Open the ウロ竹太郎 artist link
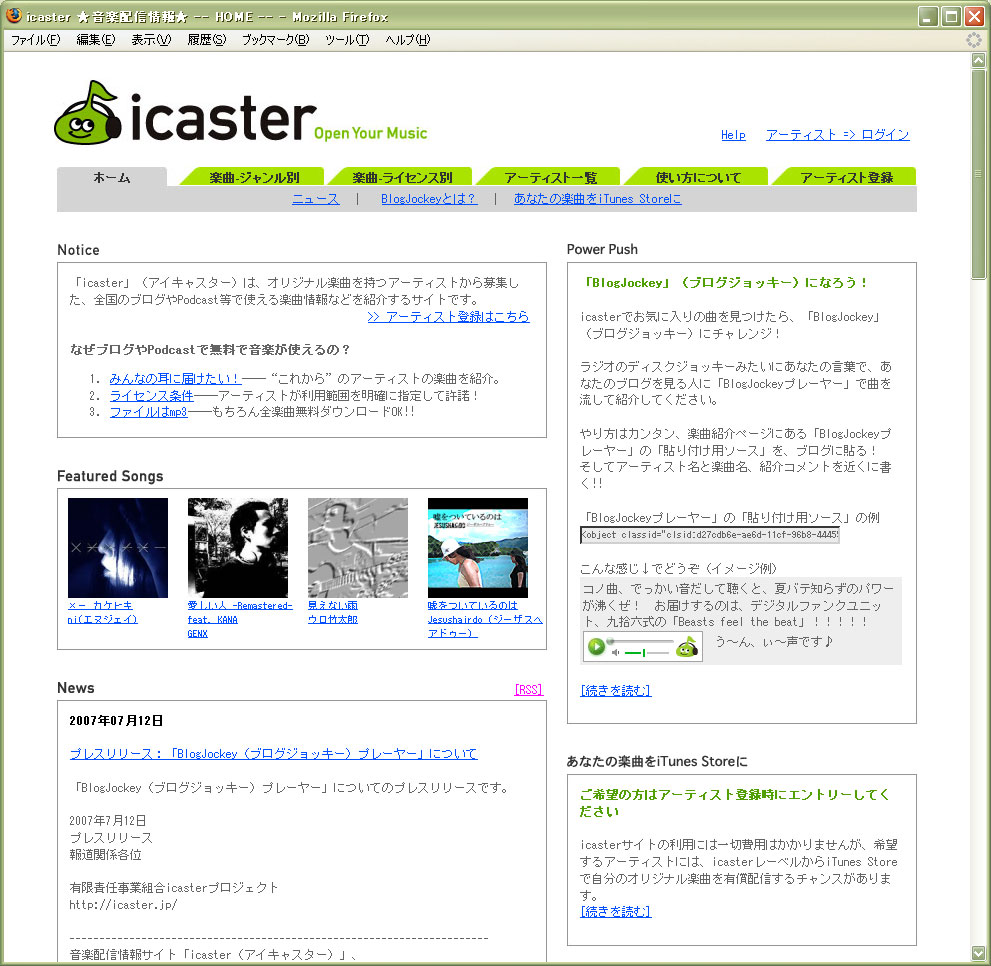991x966 pixels. tap(332, 620)
